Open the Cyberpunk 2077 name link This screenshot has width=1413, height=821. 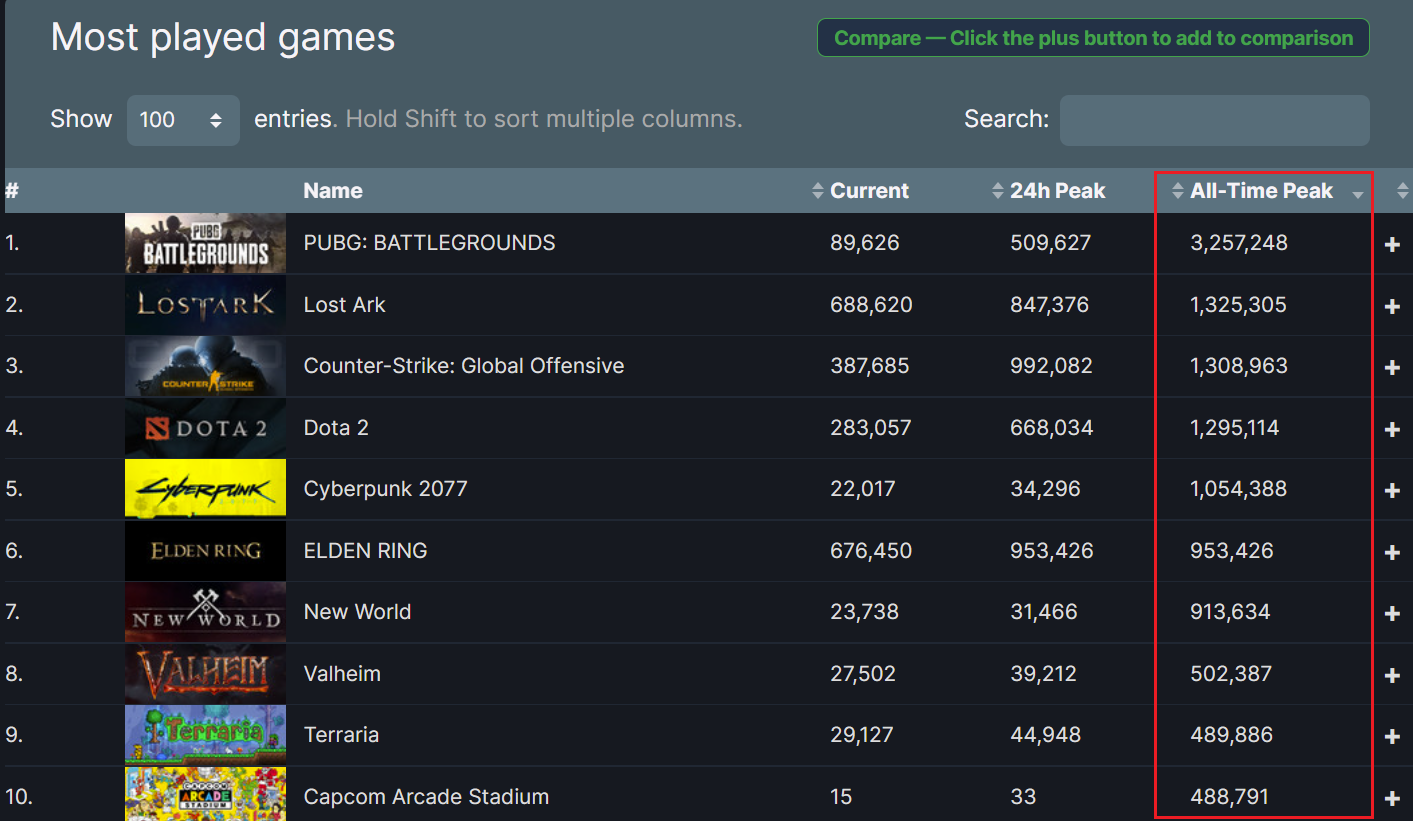385,489
